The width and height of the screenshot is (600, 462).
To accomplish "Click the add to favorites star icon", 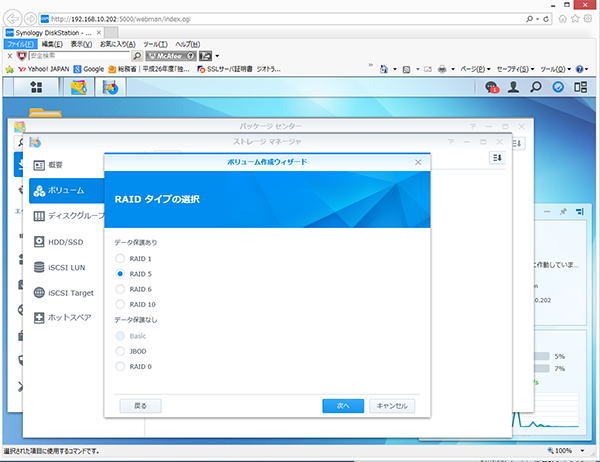I will (x=10, y=69).
